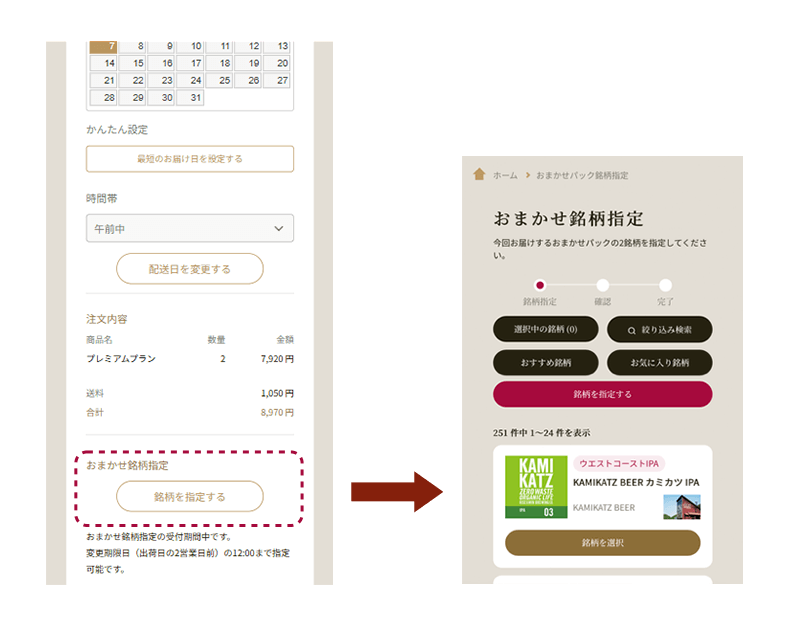Open 選択中の銘柄 (0) list
The width and height of the screenshot is (794, 624).
[x=545, y=330]
